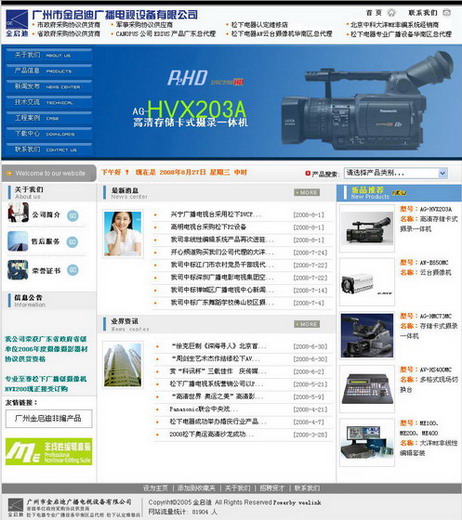Select the 下载中心 Downloads menu item
The height and width of the screenshot is (520, 462).
pyautogui.click(x=49, y=134)
